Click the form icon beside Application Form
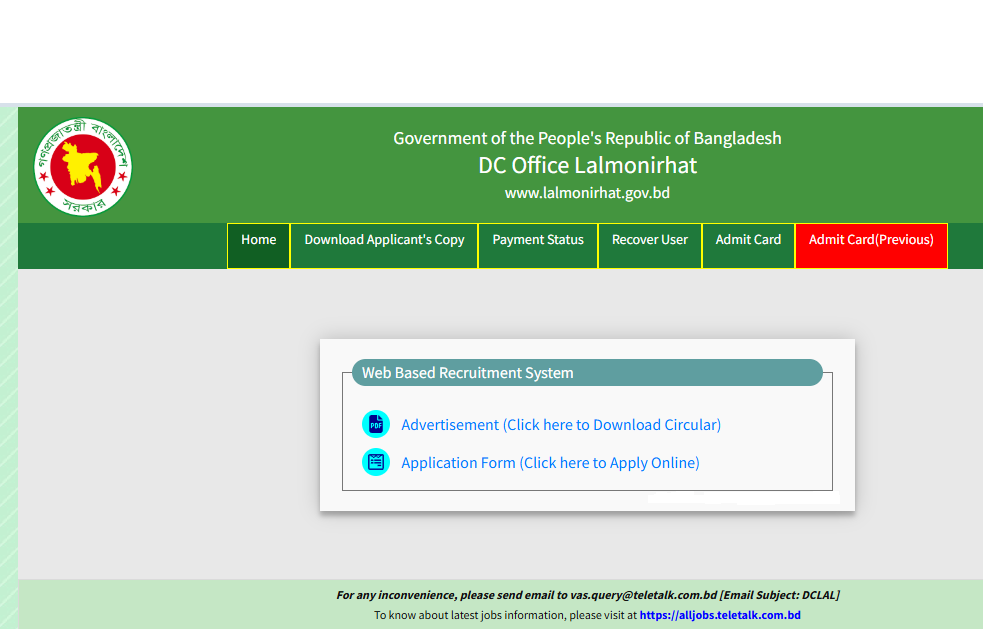Viewport: 983px width, 629px height. click(x=375, y=462)
